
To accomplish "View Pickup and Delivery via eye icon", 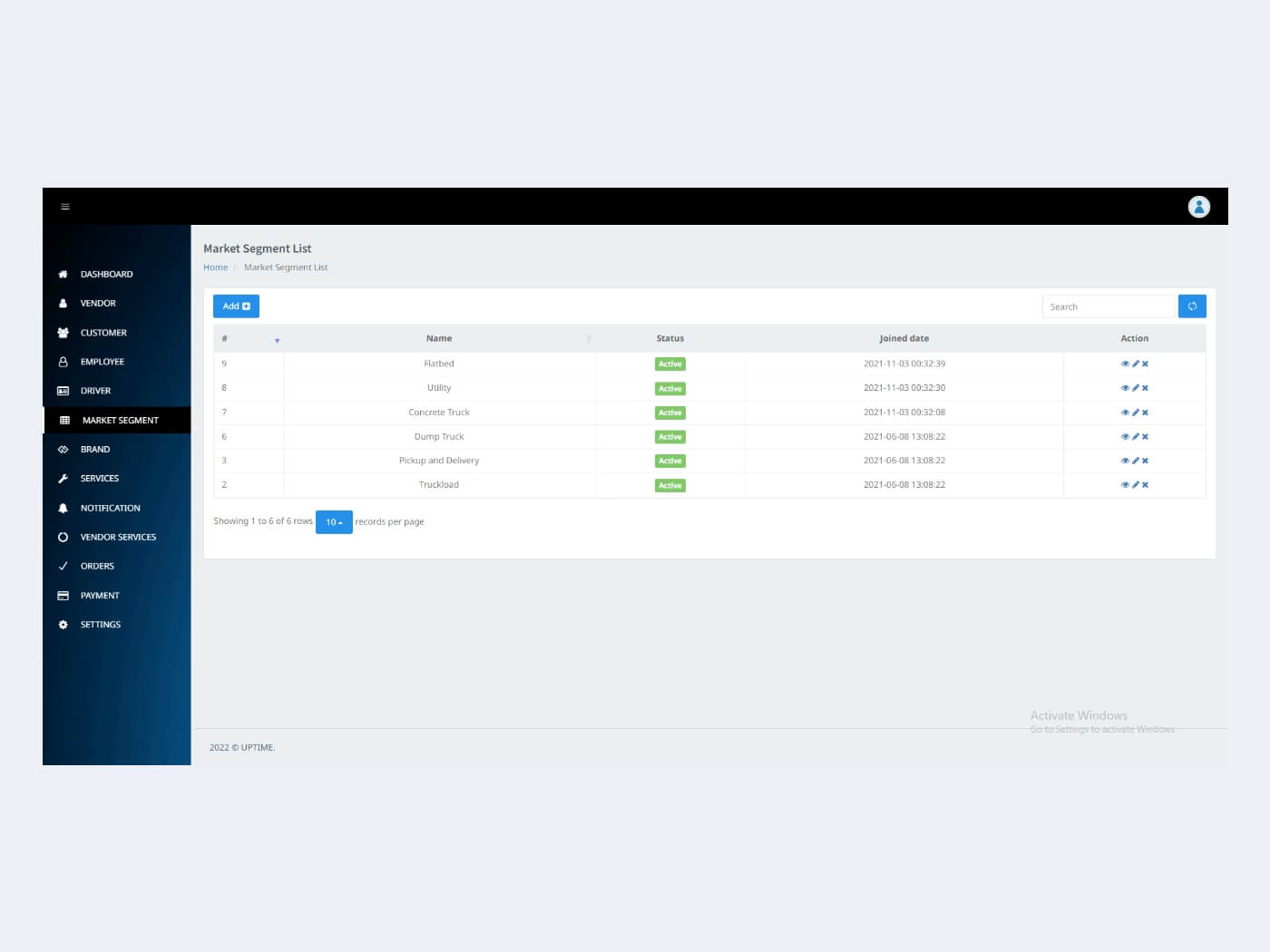I will pyautogui.click(x=1125, y=461).
